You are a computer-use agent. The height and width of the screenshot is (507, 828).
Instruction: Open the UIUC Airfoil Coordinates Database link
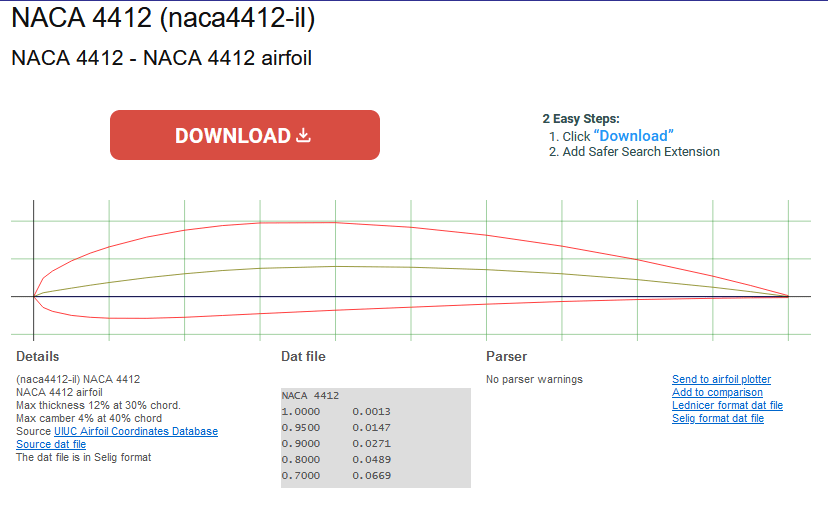click(136, 432)
